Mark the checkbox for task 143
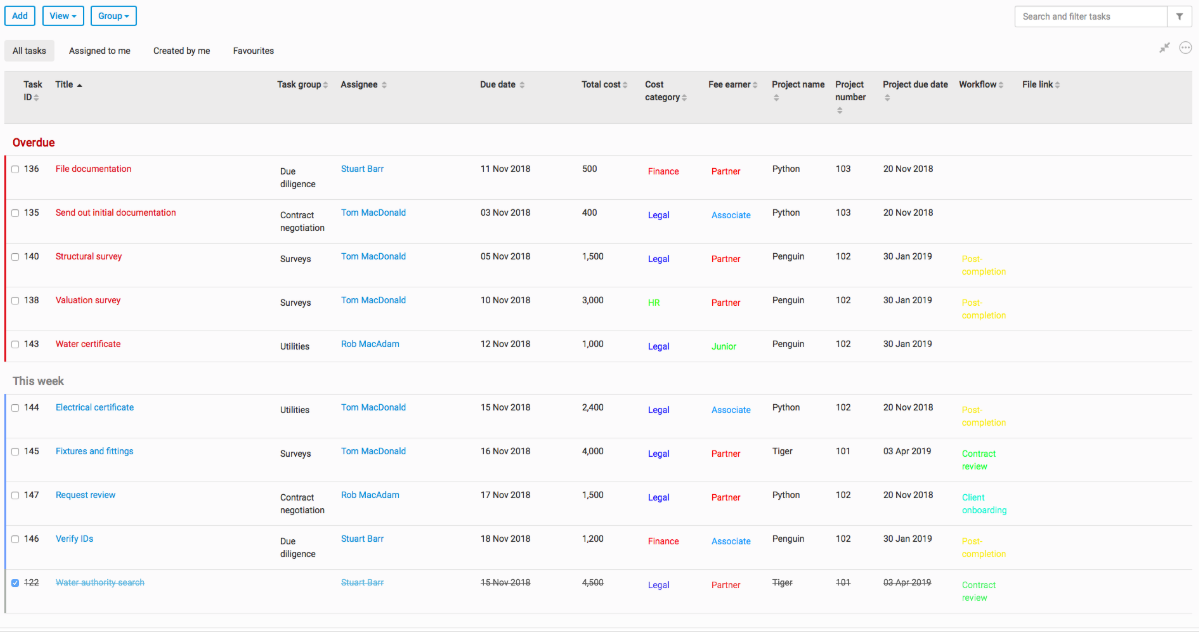This screenshot has width=1199, height=633. (x=15, y=345)
